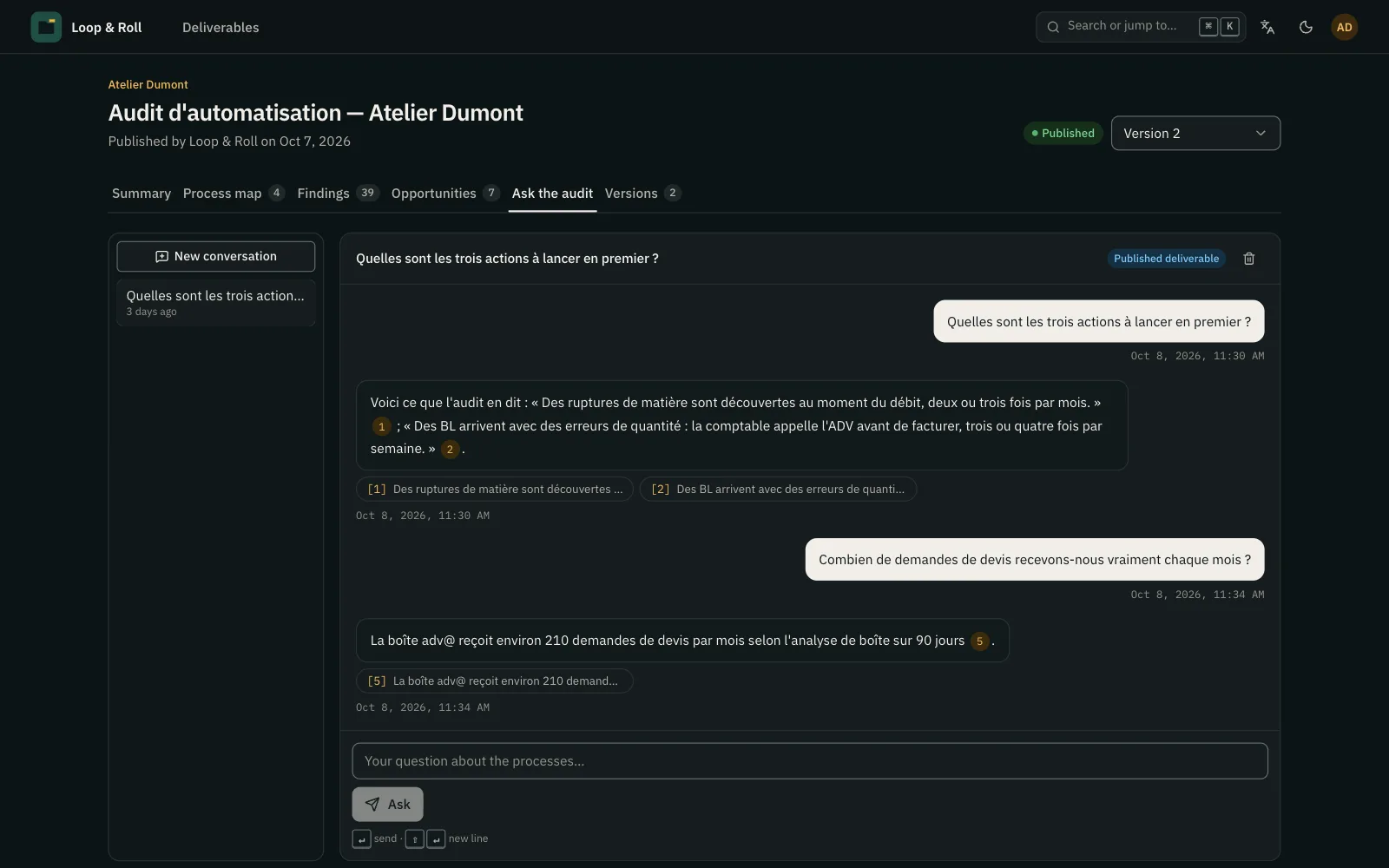Click the search magnifier icon
The height and width of the screenshot is (868, 1389).
(x=1053, y=27)
